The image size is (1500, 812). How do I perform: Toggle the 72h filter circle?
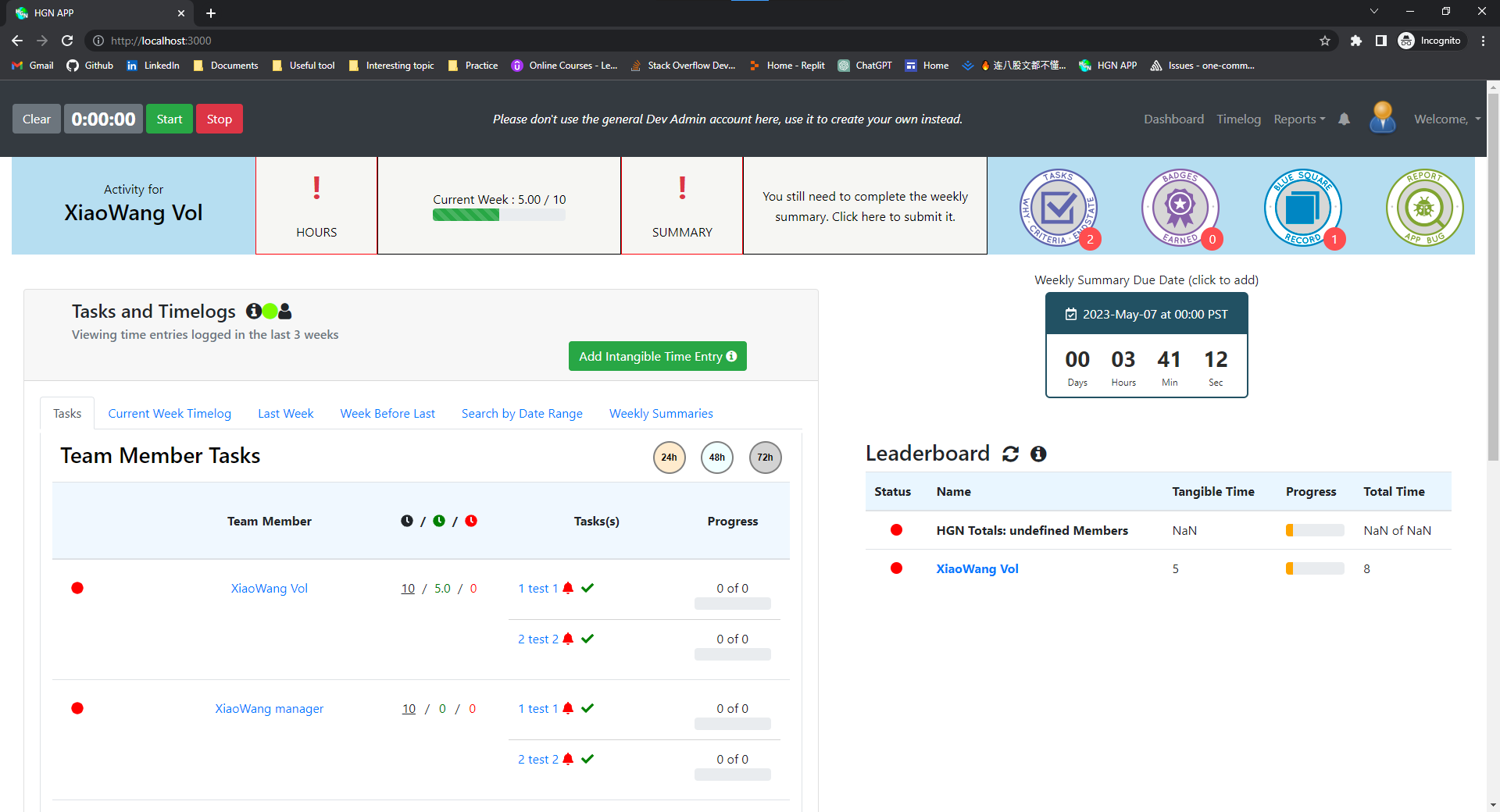coord(766,458)
